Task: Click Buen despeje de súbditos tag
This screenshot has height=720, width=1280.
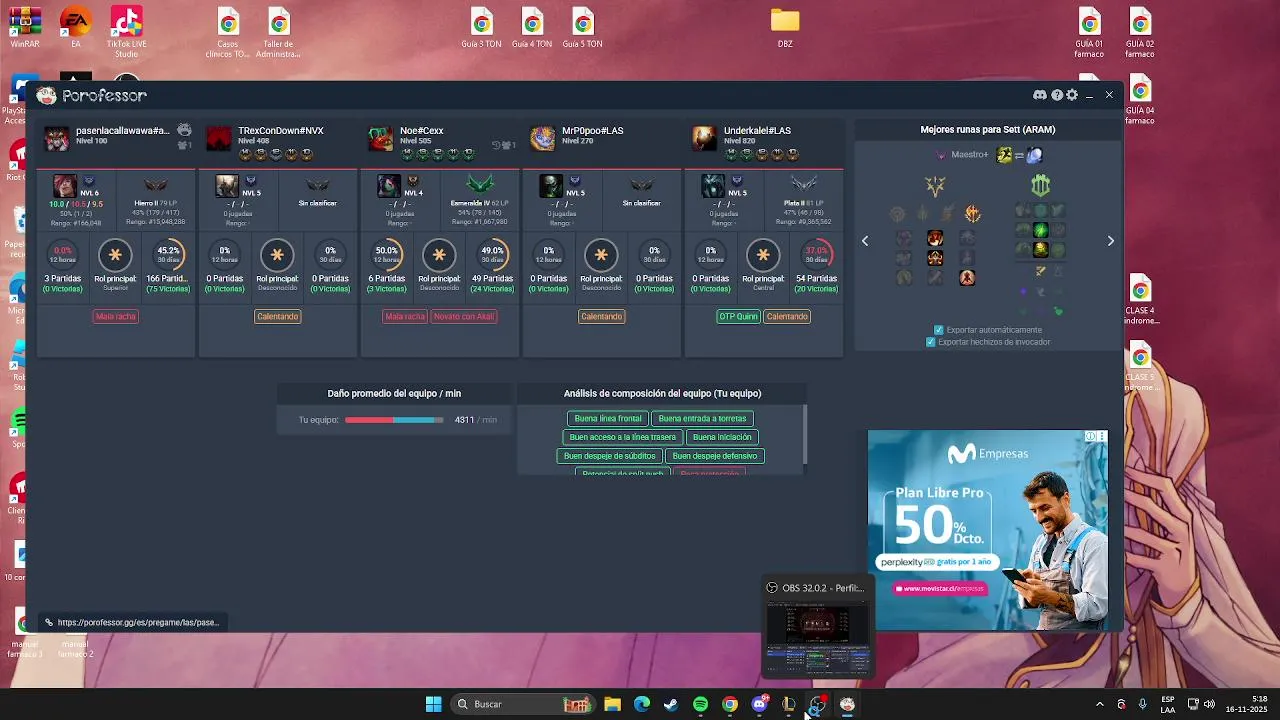Action: click(x=609, y=456)
